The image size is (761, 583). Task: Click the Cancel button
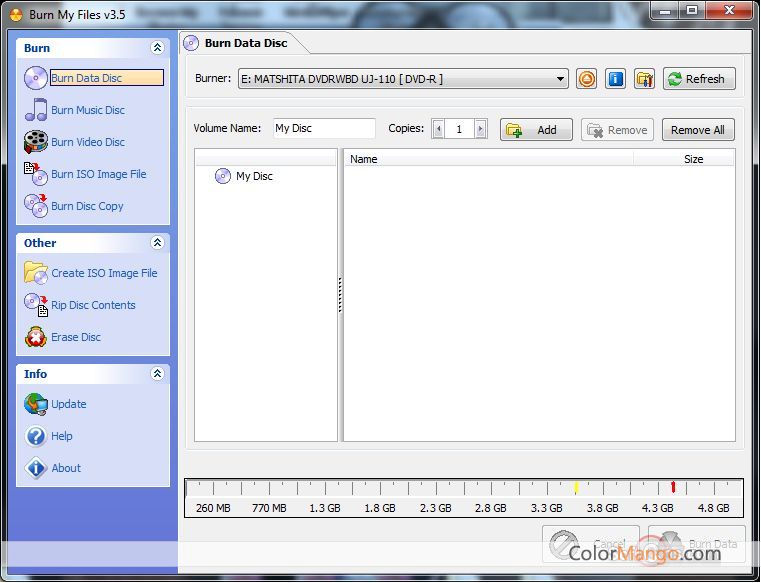tap(591, 545)
